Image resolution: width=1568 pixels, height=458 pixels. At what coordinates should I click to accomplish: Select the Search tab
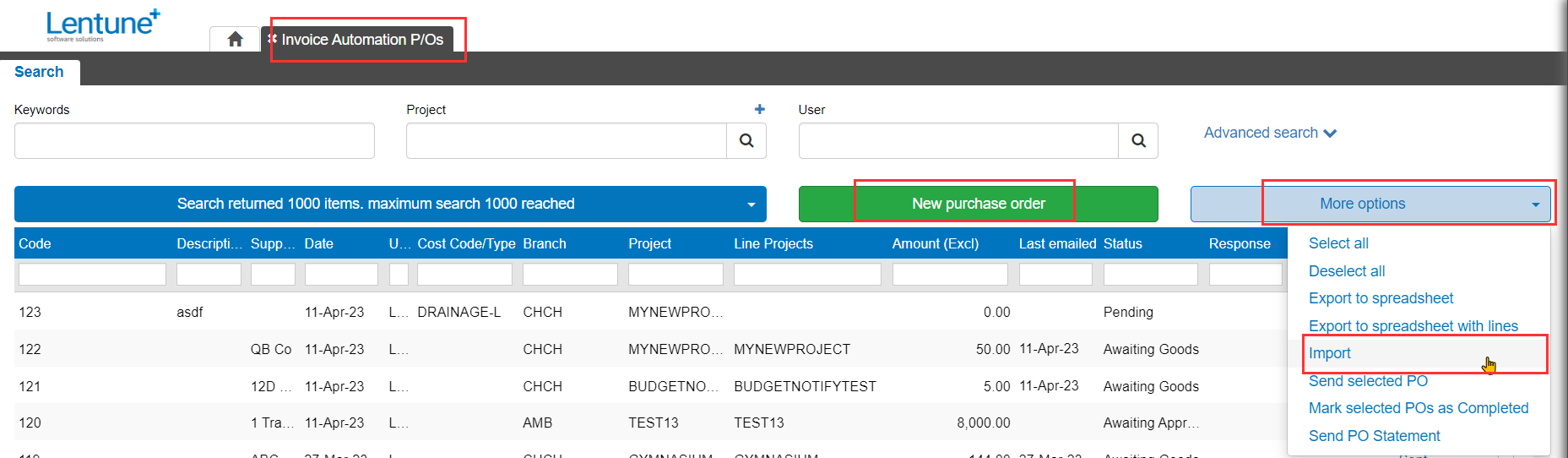coord(39,72)
